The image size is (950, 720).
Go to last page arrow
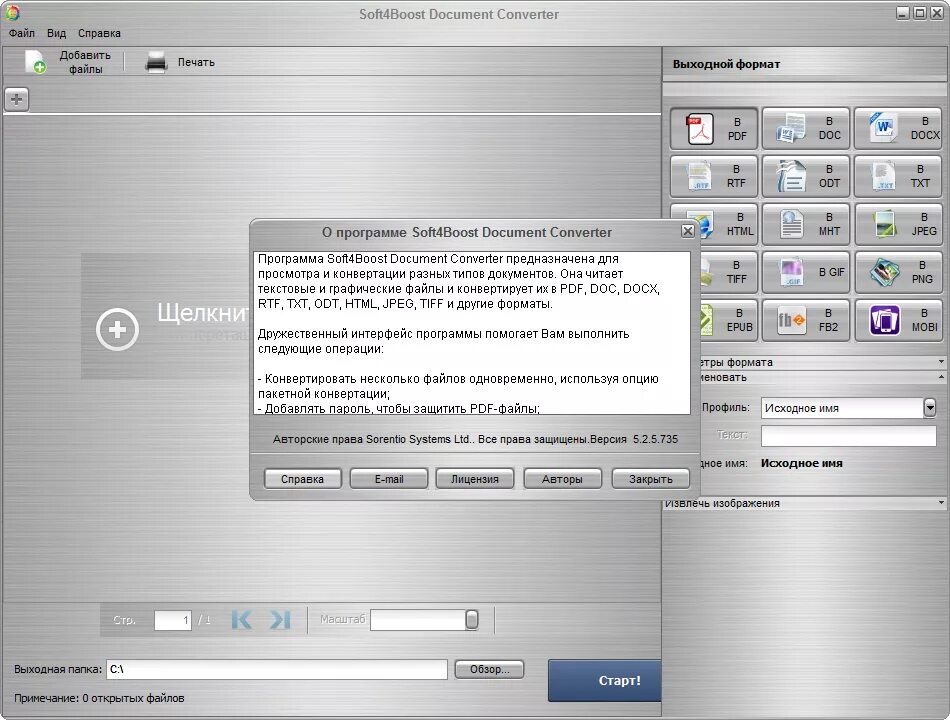click(281, 619)
